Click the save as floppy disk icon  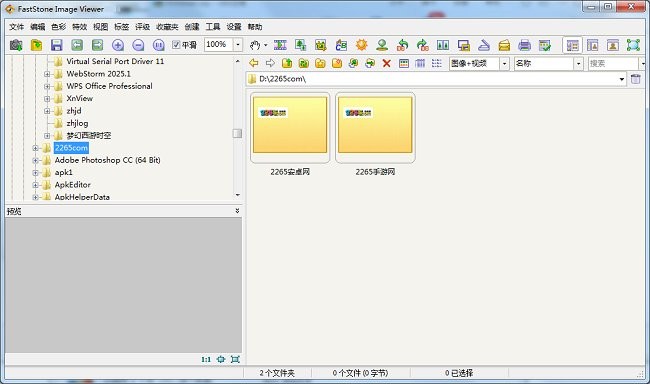pos(56,45)
